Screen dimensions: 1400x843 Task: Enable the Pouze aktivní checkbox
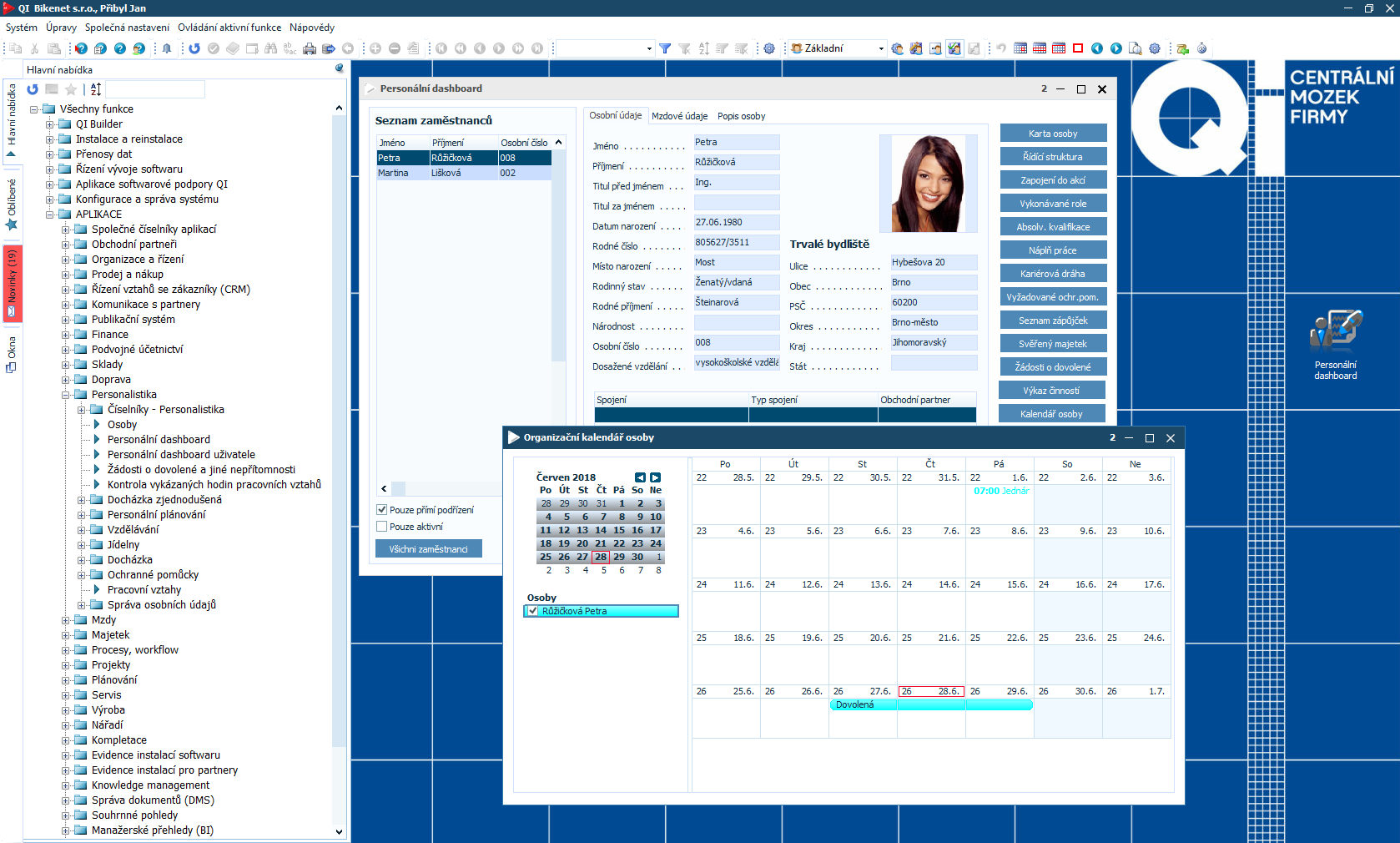[382, 527]
